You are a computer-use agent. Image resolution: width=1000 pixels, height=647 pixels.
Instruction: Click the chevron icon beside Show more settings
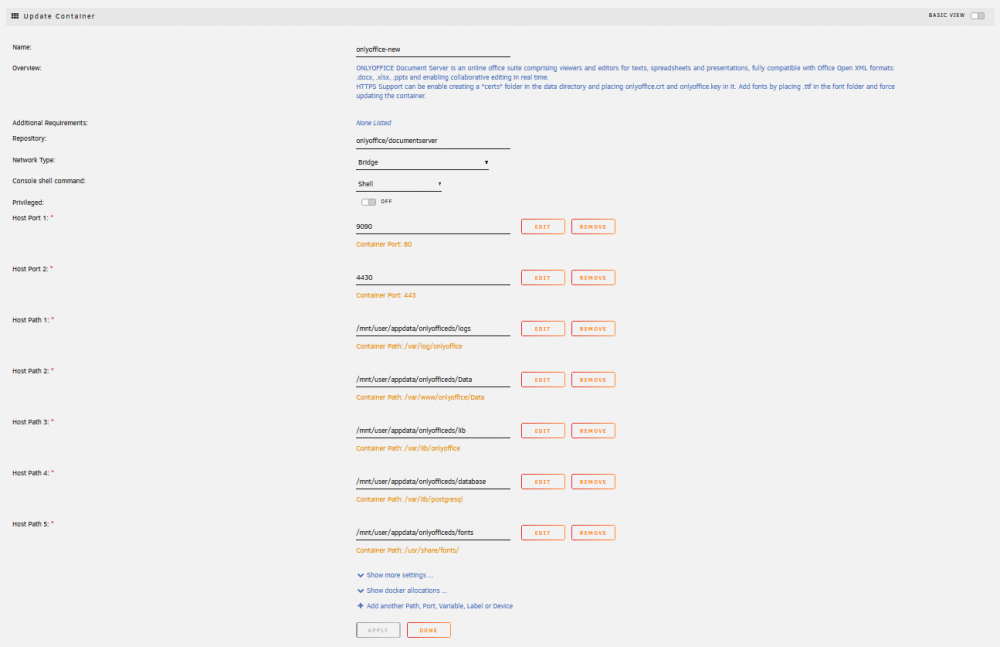[x=360, y=575]
